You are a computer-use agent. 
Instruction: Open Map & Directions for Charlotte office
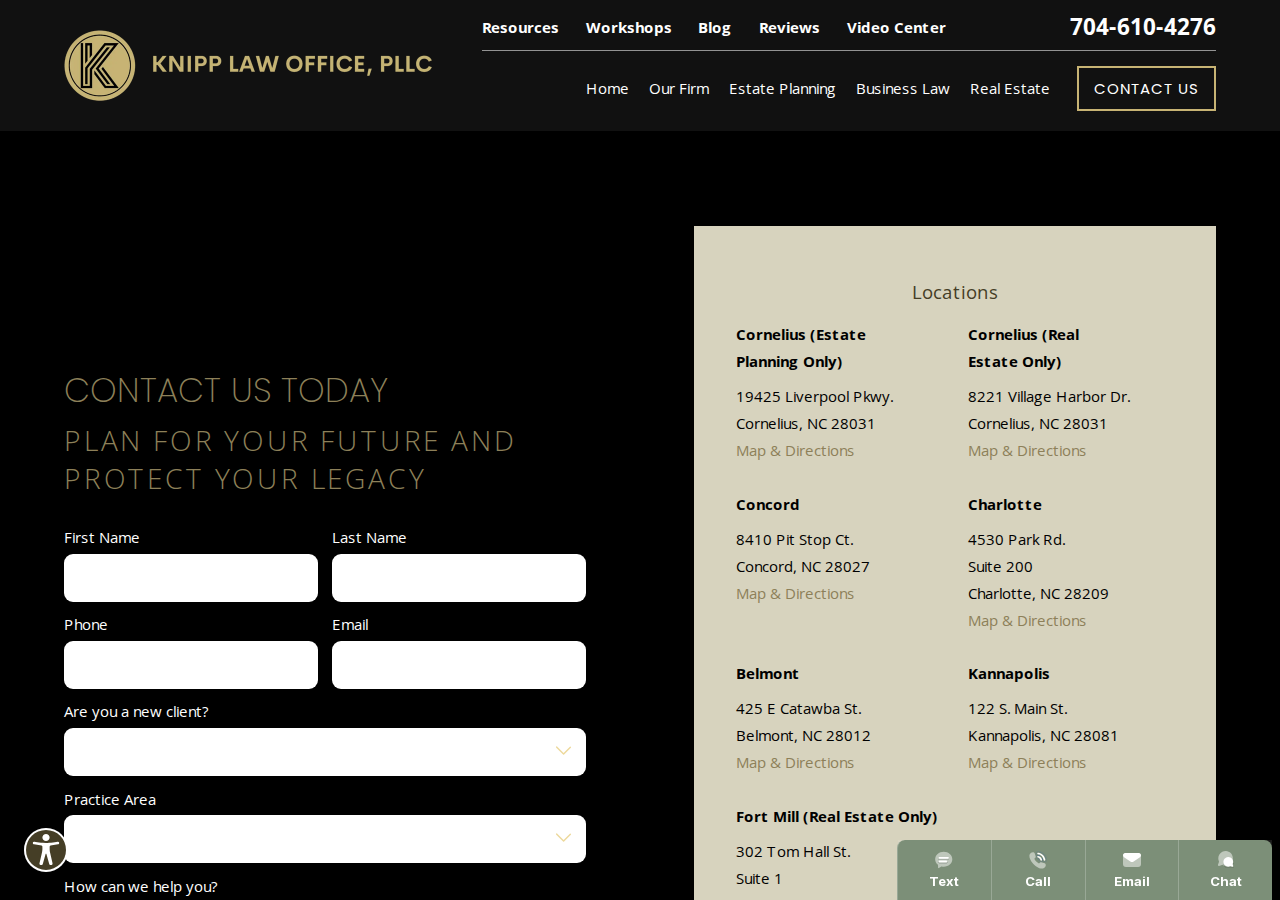click(x=1027, y=621)
